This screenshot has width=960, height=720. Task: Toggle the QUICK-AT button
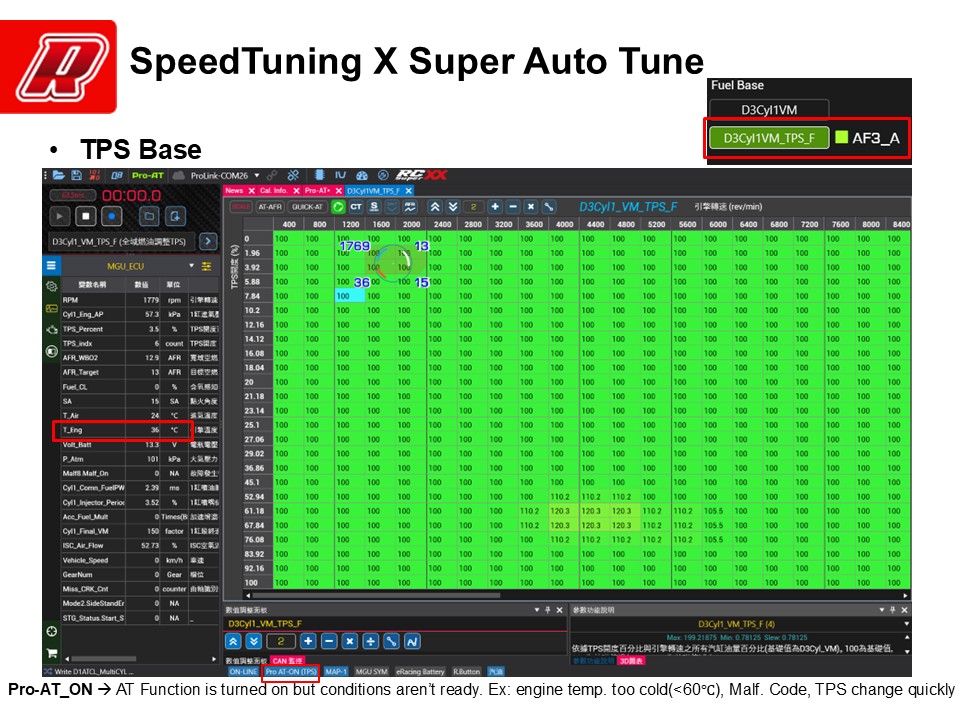306,206
